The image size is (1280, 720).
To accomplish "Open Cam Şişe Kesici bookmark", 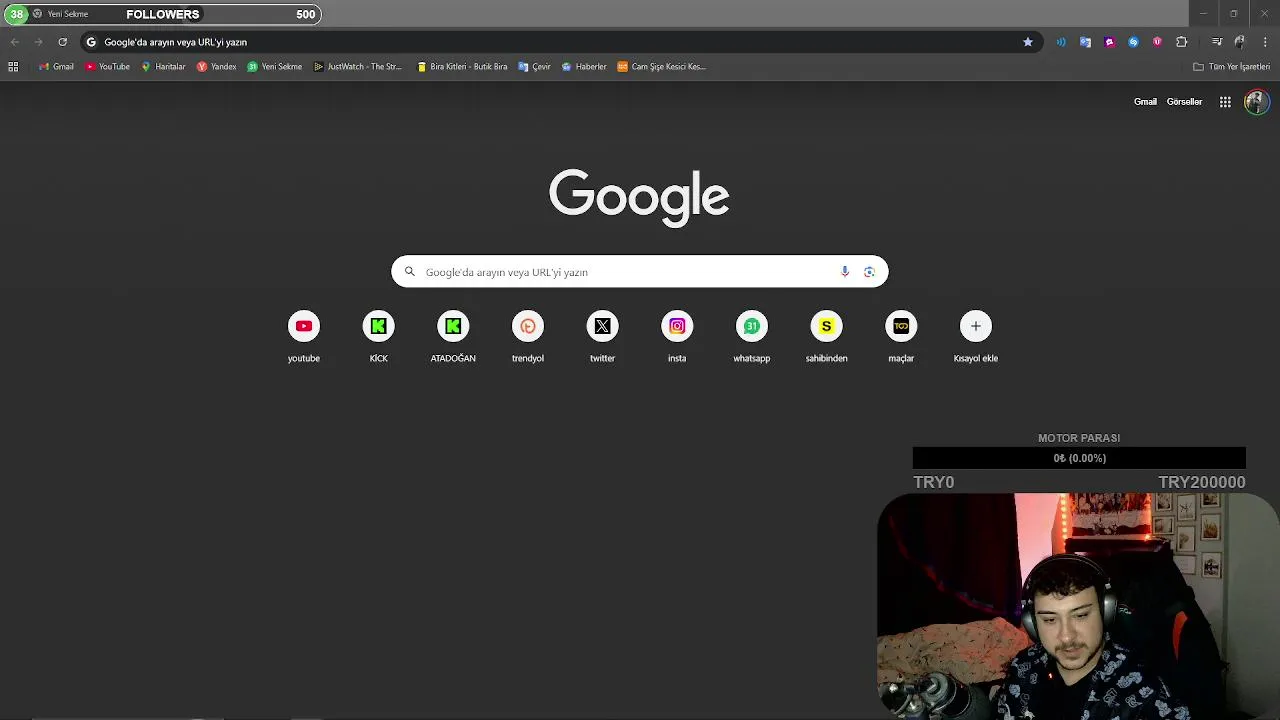I will click(x=662, y=67).
